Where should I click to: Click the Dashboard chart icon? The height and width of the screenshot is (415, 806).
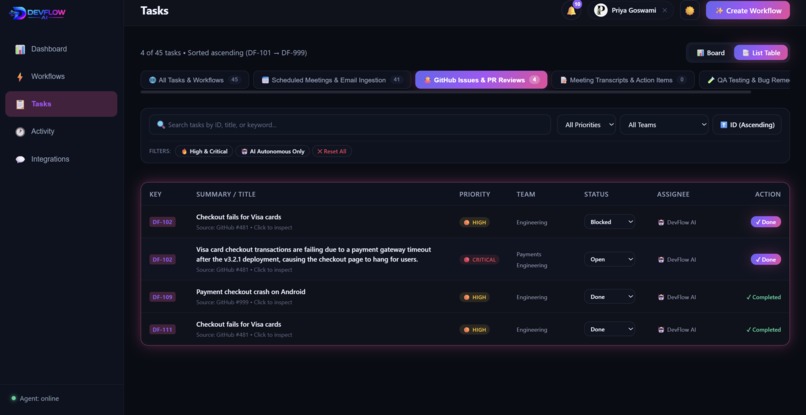[20, 49]
